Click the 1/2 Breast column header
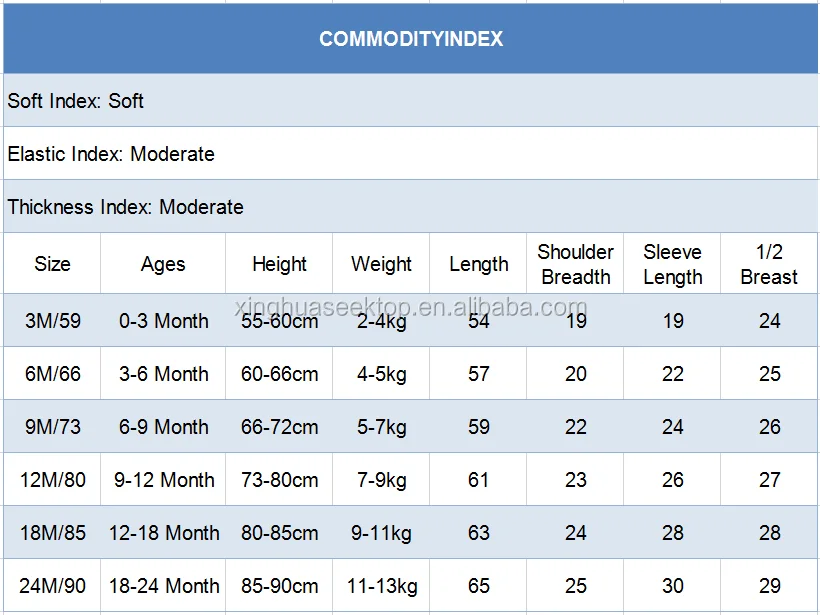The image size is (820, 615). (x=769, y=264)
